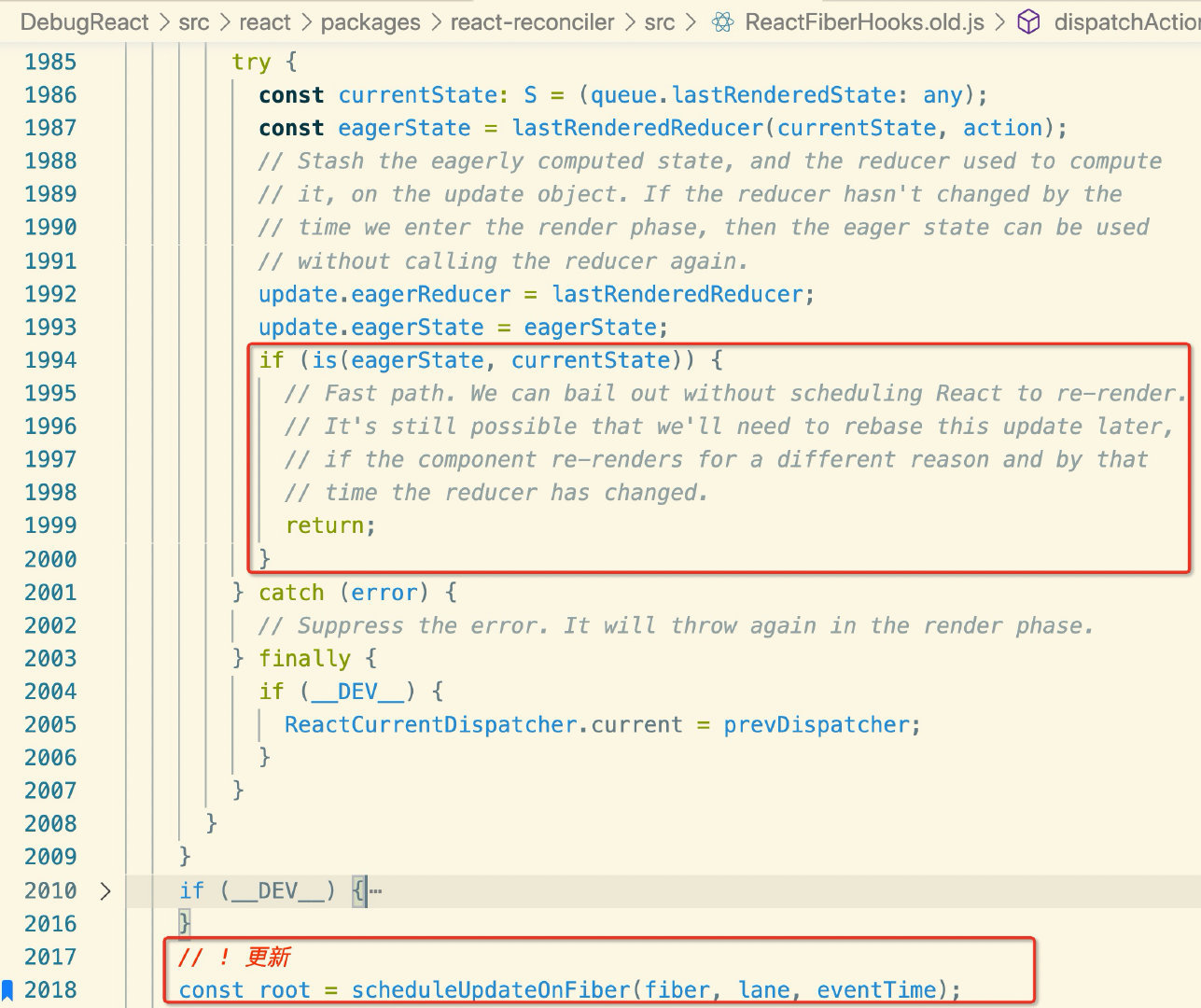Click the folded code ellipsis on line 2010
The height and width of the screenshot is (1008, 1201).
375,890
